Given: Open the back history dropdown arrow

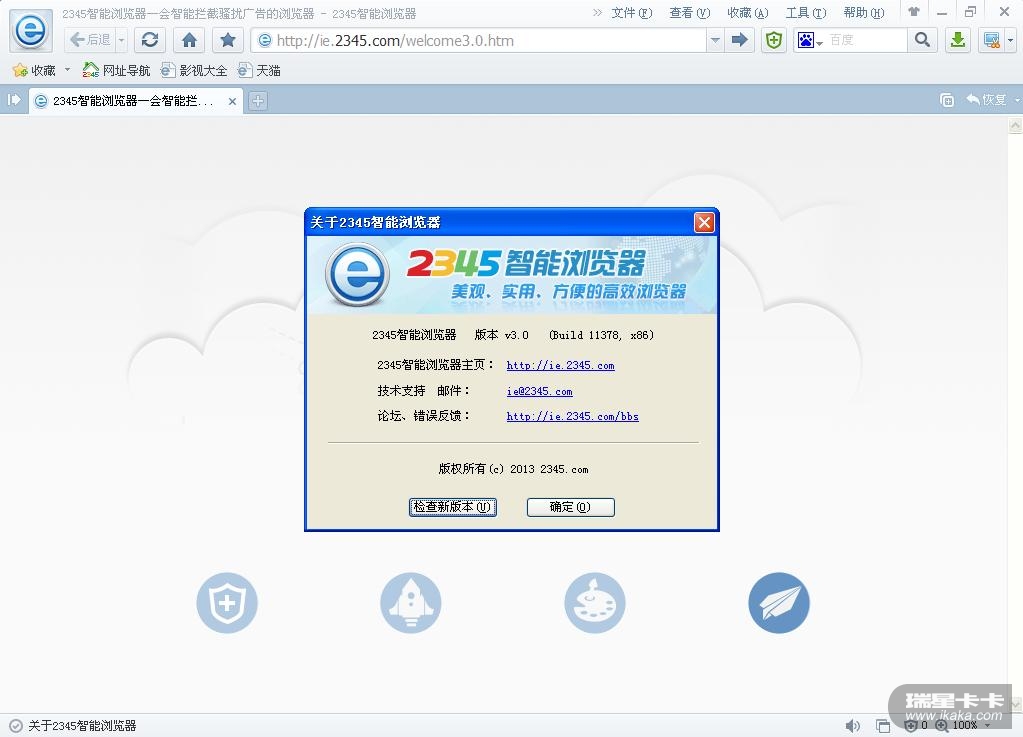Looking at the screenshot, I should (x=121, y=40).
